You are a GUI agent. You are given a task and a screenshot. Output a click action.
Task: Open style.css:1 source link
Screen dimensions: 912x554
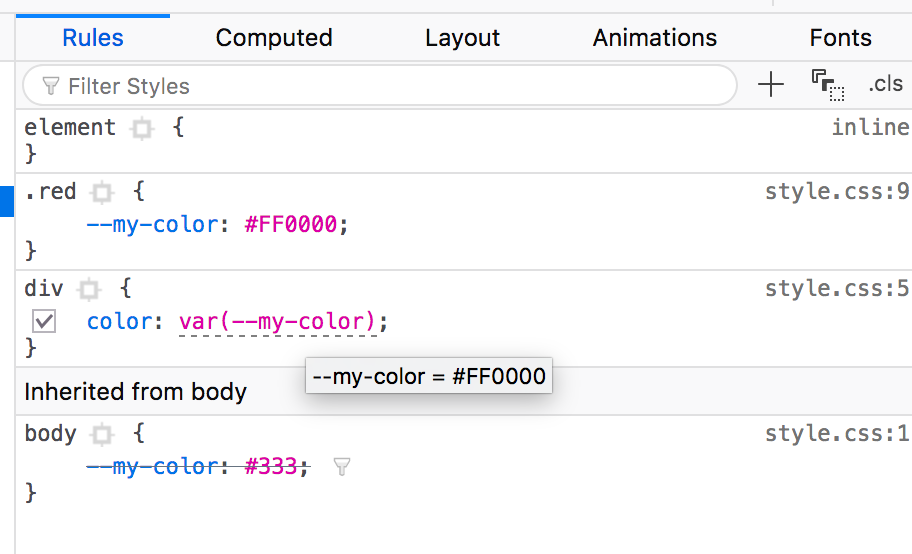pos(836,434)
